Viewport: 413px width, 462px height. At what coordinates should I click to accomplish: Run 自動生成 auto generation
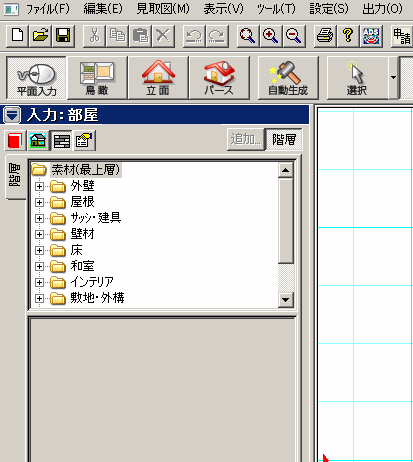coord(288,78)
